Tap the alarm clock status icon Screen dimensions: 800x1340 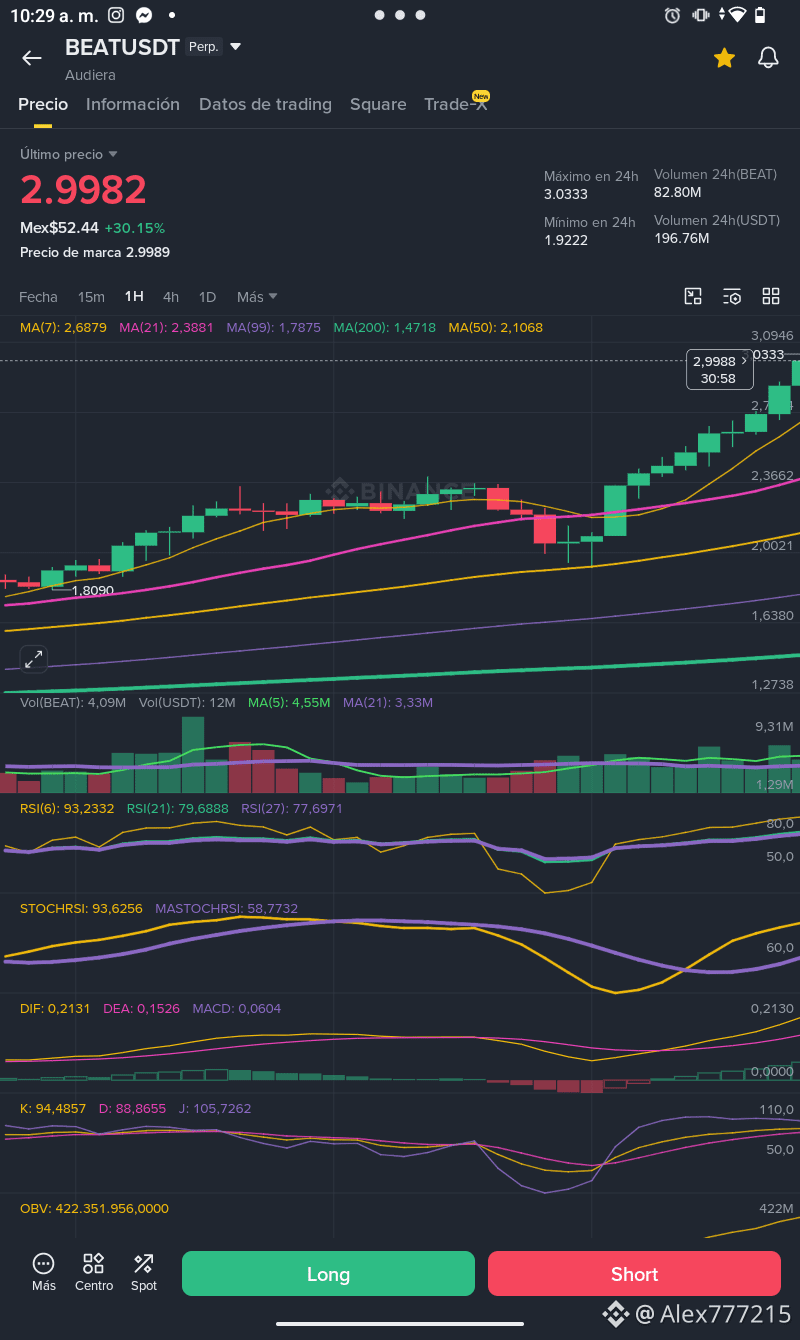pyautogui.click(x=672, y=15)
